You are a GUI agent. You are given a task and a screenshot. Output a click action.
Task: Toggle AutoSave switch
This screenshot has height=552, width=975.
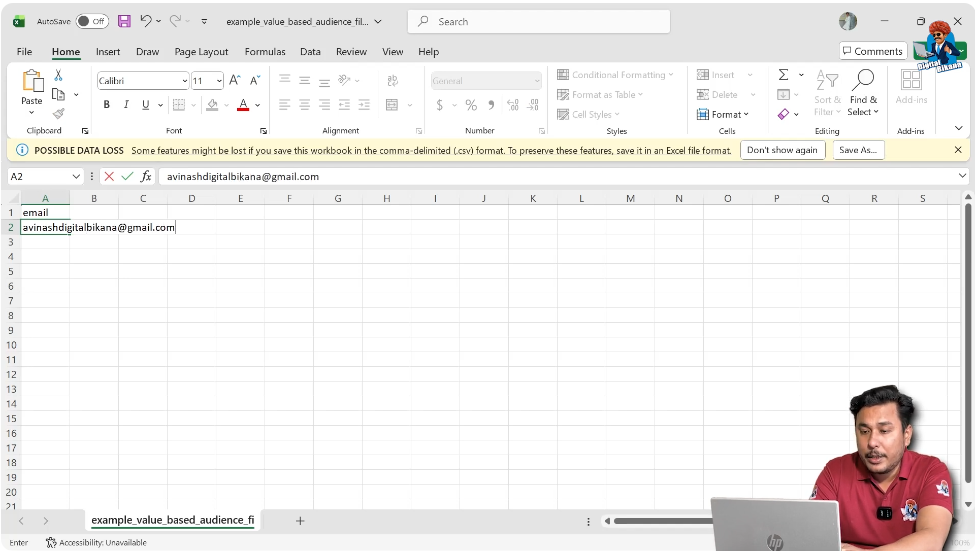[92, 21]
